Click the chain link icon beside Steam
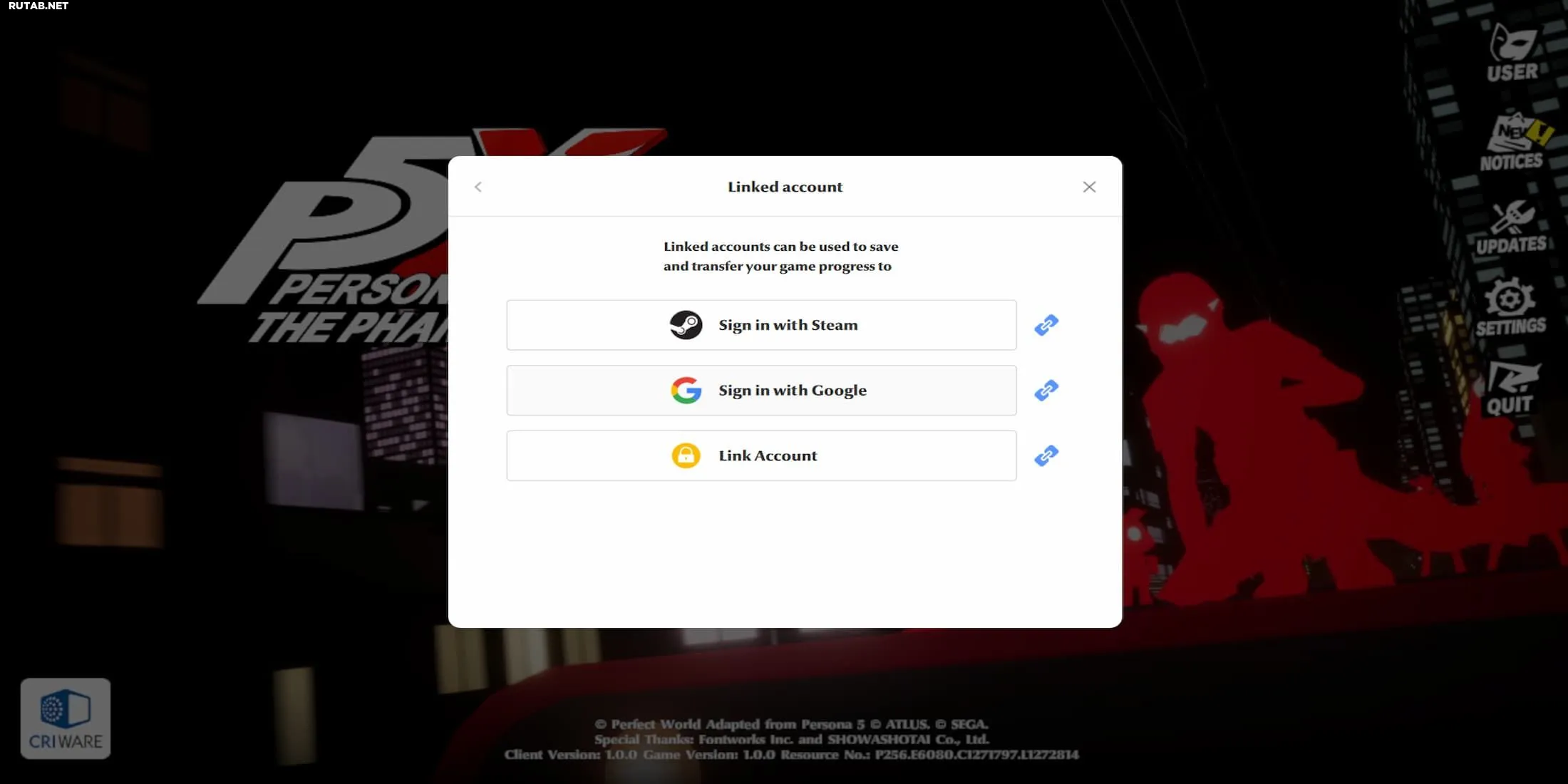 click(1046, 325)
